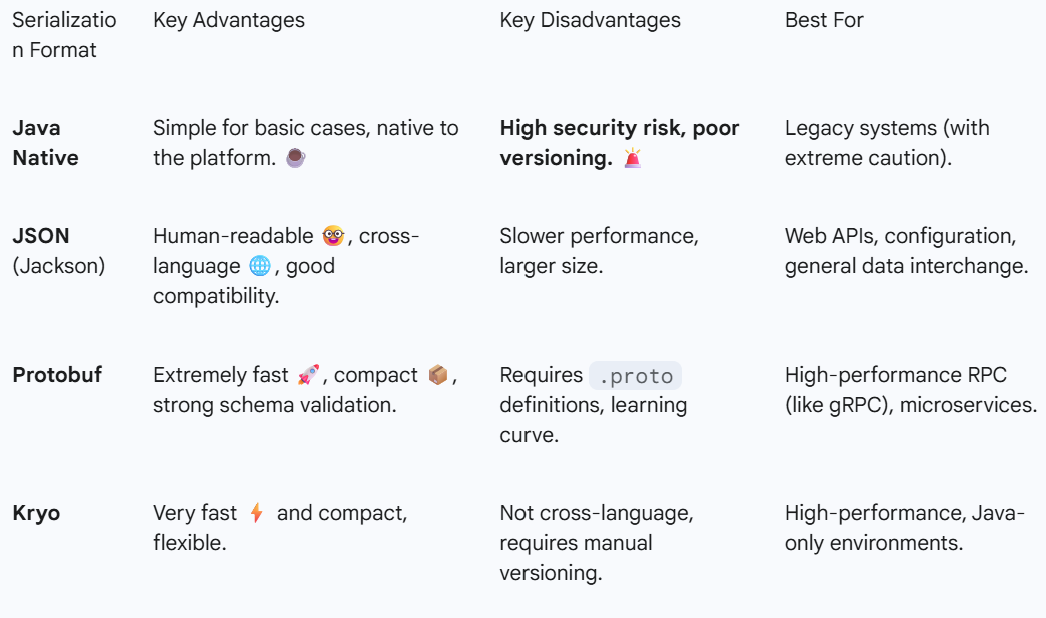The height and width of the screenshot is (618, 1046).
Task: Click the Best For column header
Action: (824, 20)
